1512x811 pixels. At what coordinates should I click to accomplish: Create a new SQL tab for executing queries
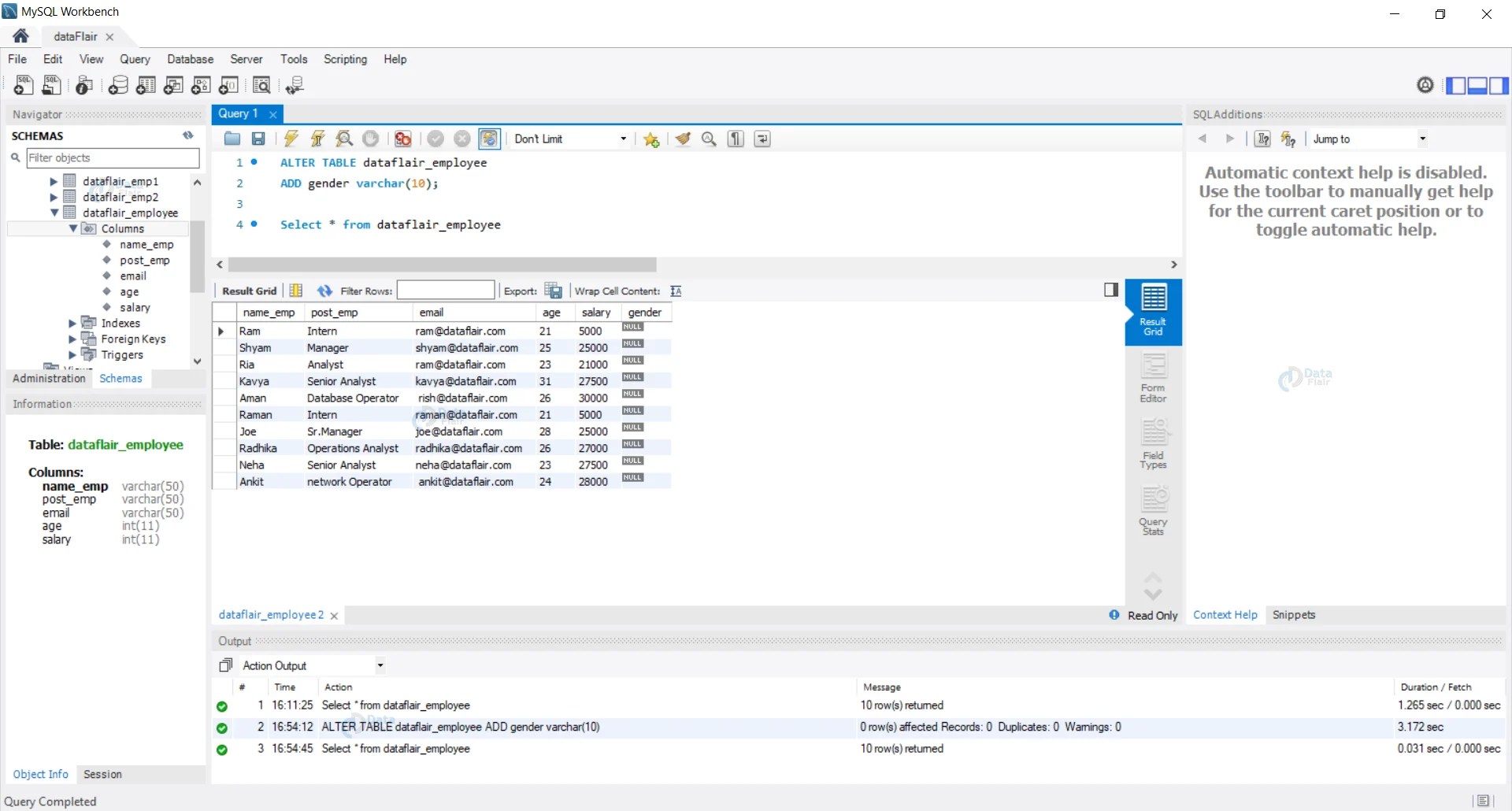pos(24,85)
